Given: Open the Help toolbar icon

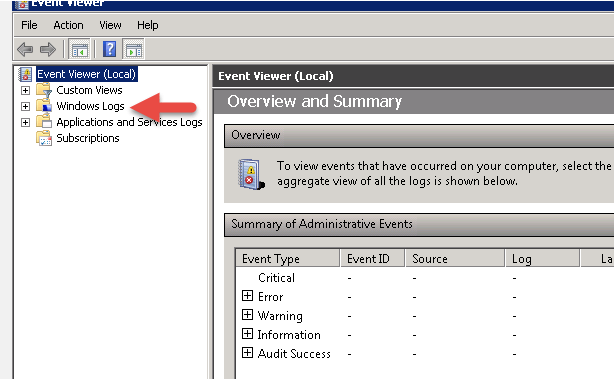Looking at the screenshot, I should point(109,49).
